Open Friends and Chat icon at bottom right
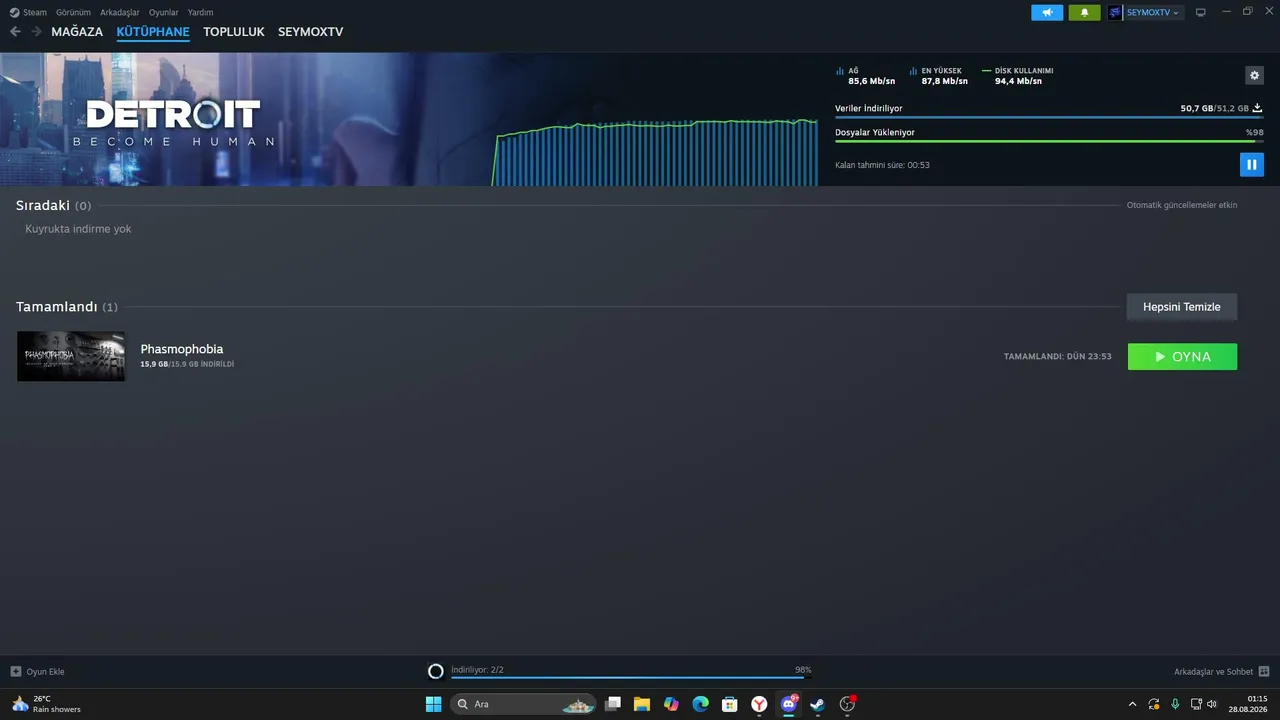Screen dimensions: 1280x720 1263,671
